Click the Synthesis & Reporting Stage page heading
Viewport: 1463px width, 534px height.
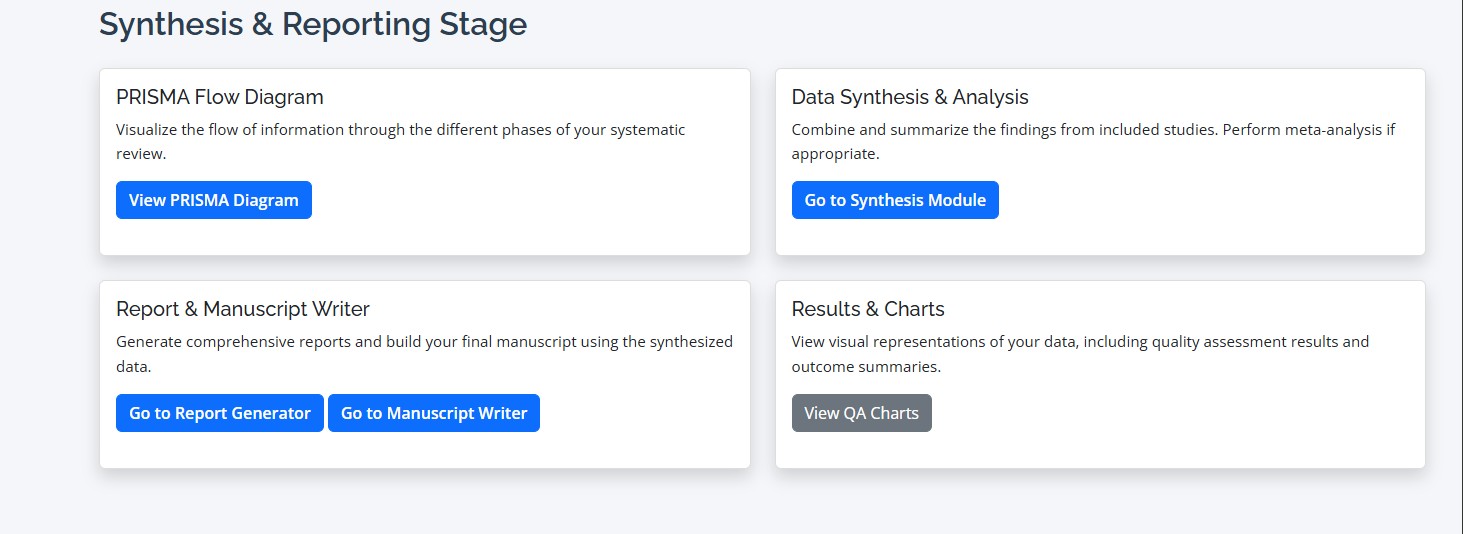(312, 24)
